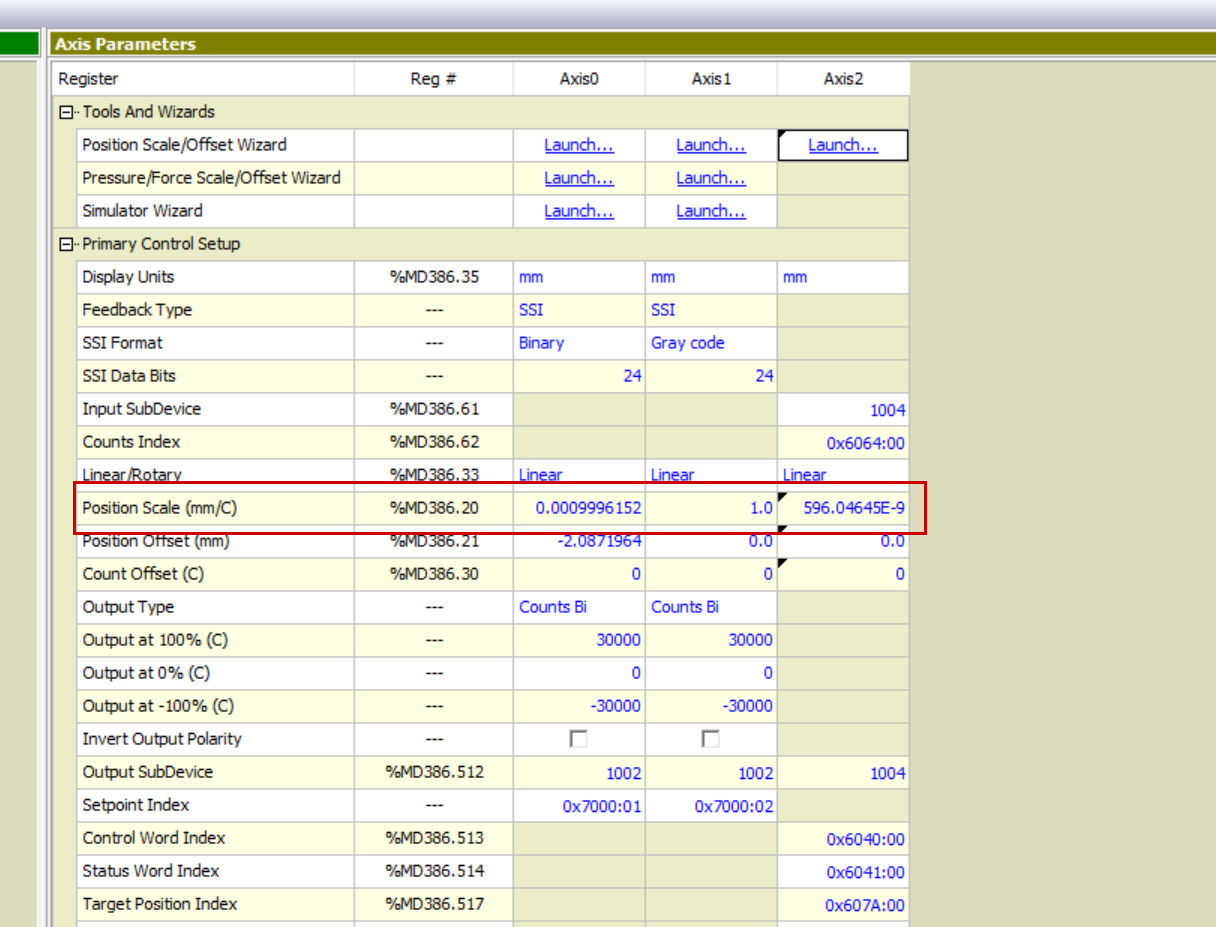Click the Register column header

(x=203, y=79)
